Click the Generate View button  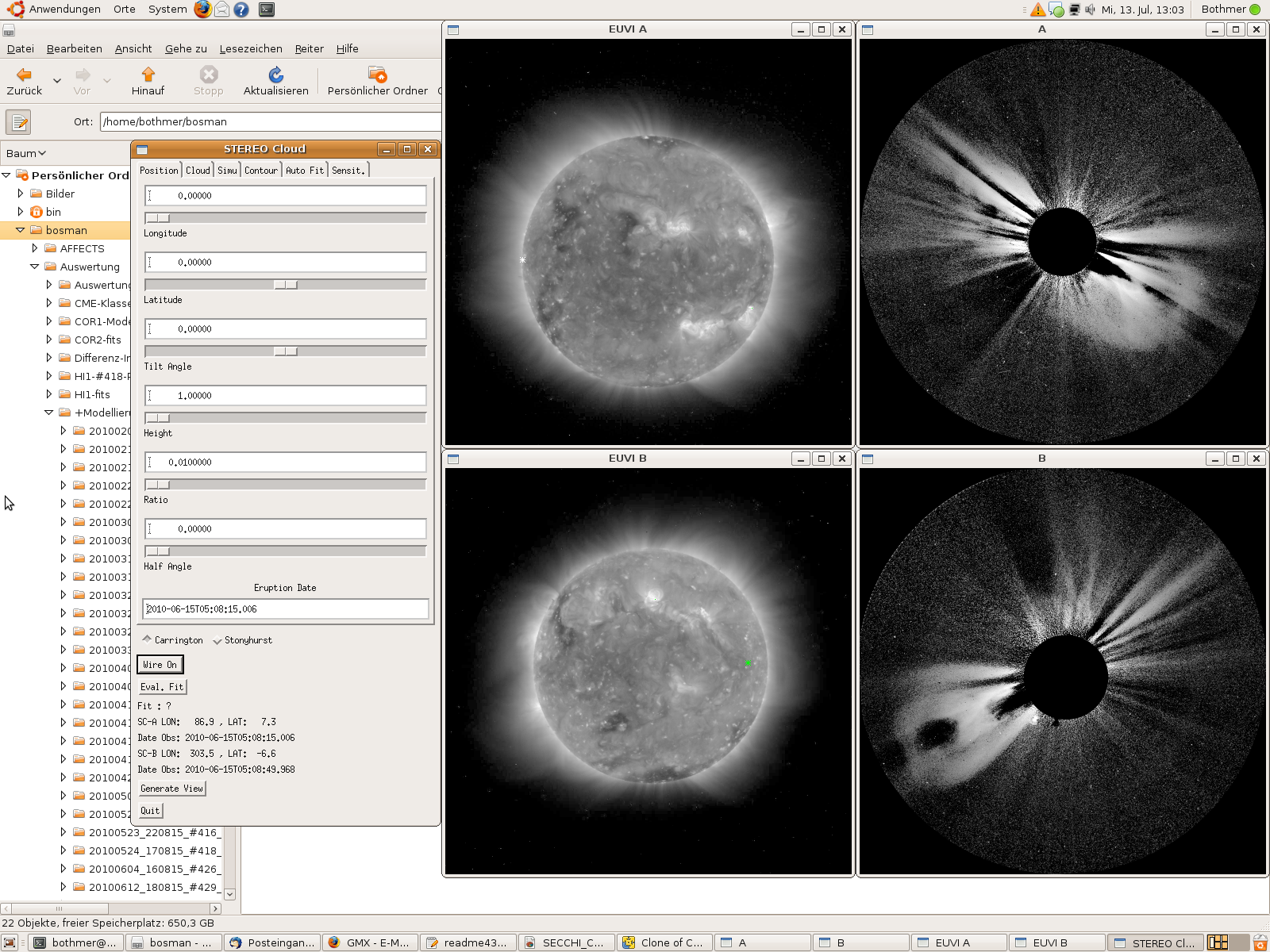pyautogui.click(x=171, y=789)
